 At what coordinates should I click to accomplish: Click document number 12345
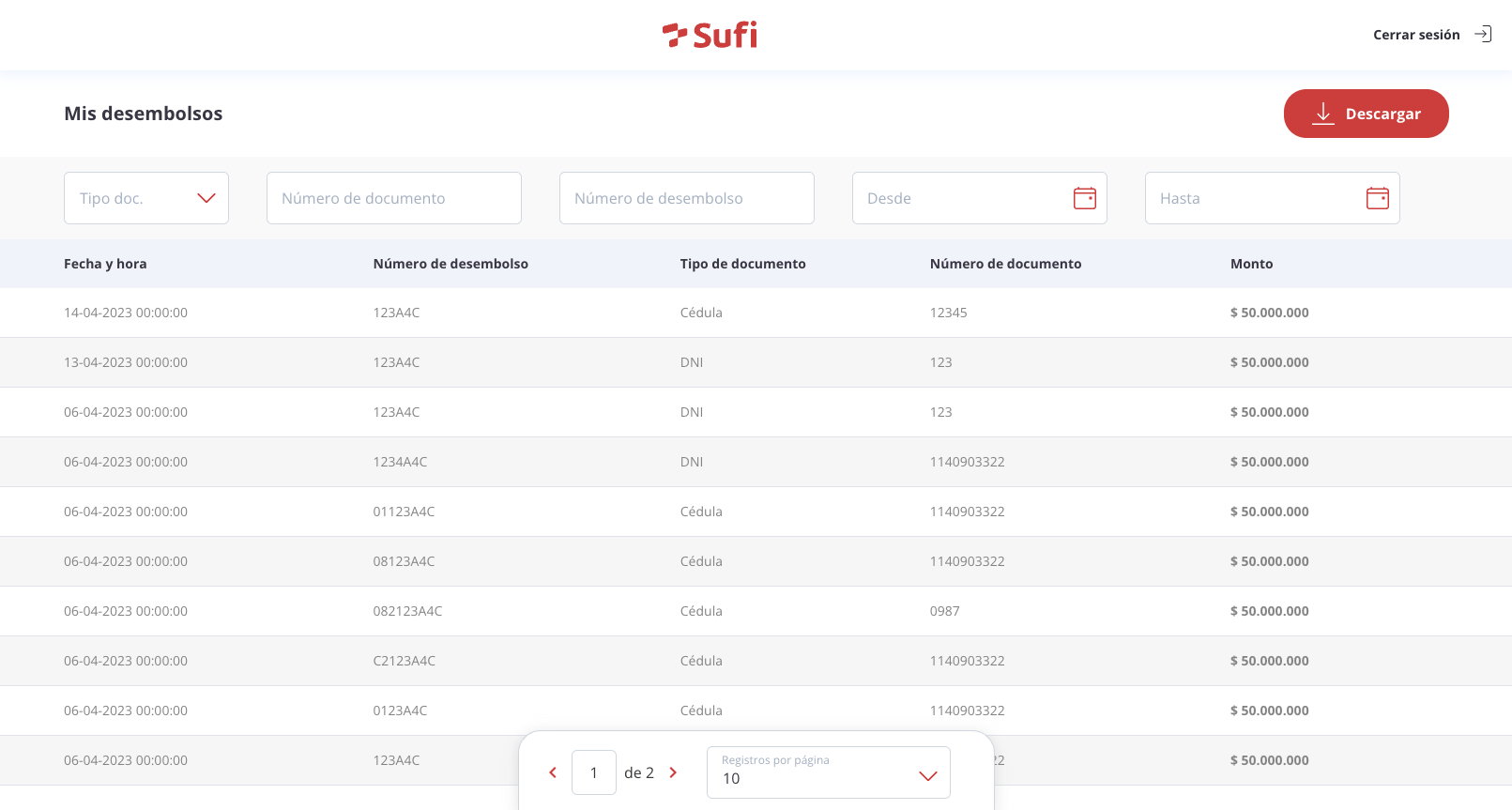948,313
